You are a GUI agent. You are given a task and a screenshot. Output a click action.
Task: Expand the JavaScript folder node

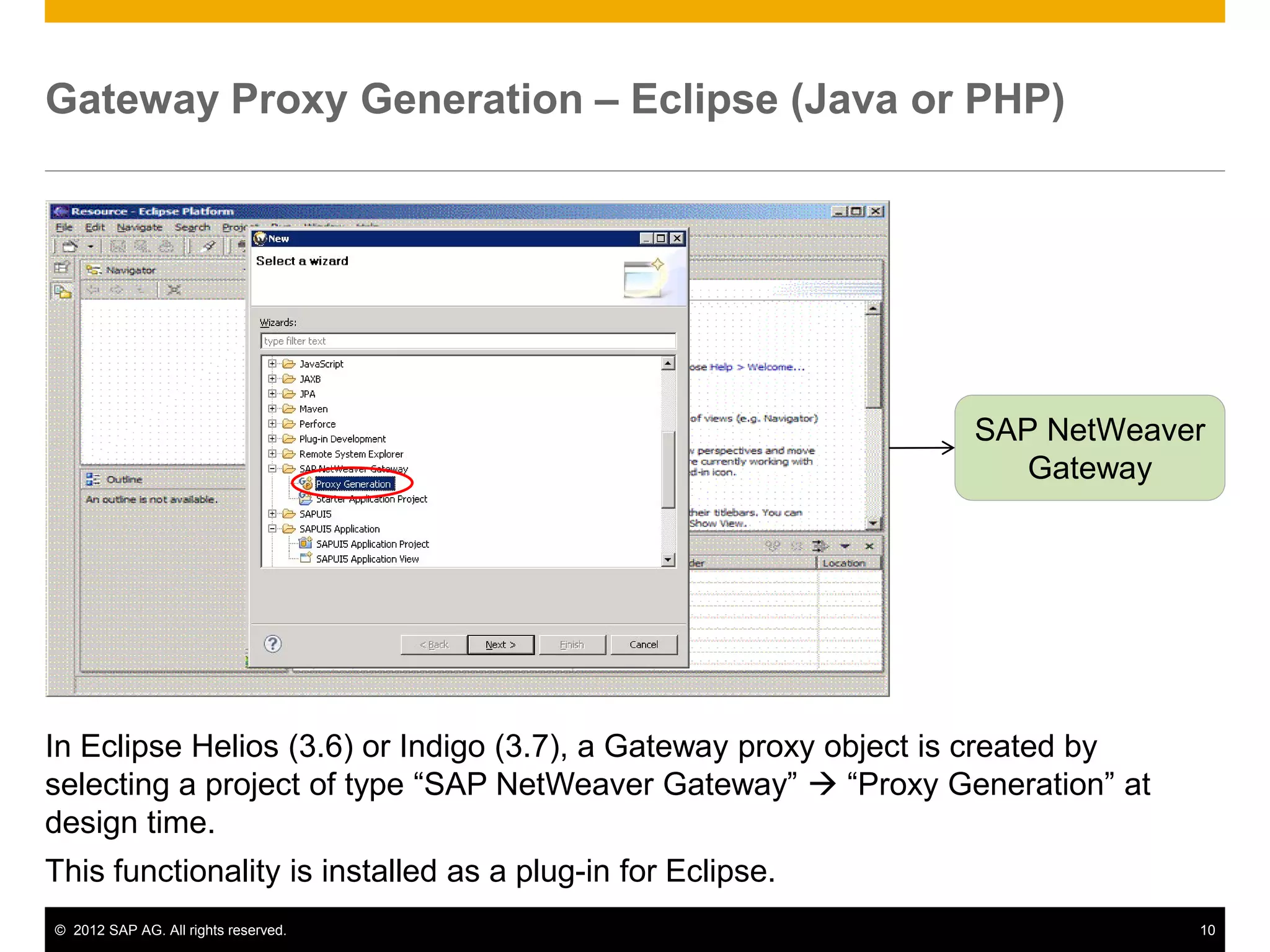coord(272,364)
